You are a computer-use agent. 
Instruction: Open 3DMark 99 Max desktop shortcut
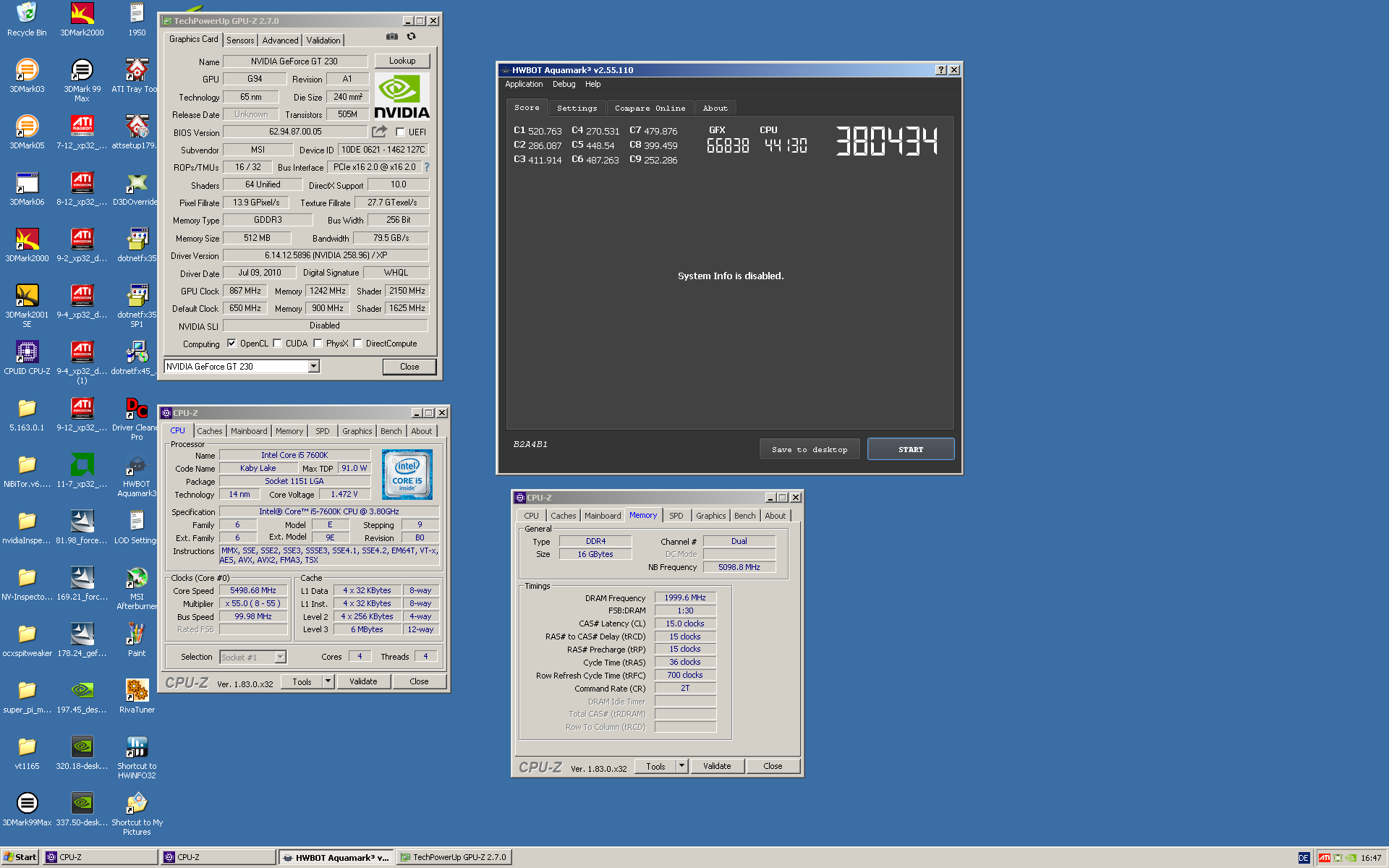coord(82,80)
